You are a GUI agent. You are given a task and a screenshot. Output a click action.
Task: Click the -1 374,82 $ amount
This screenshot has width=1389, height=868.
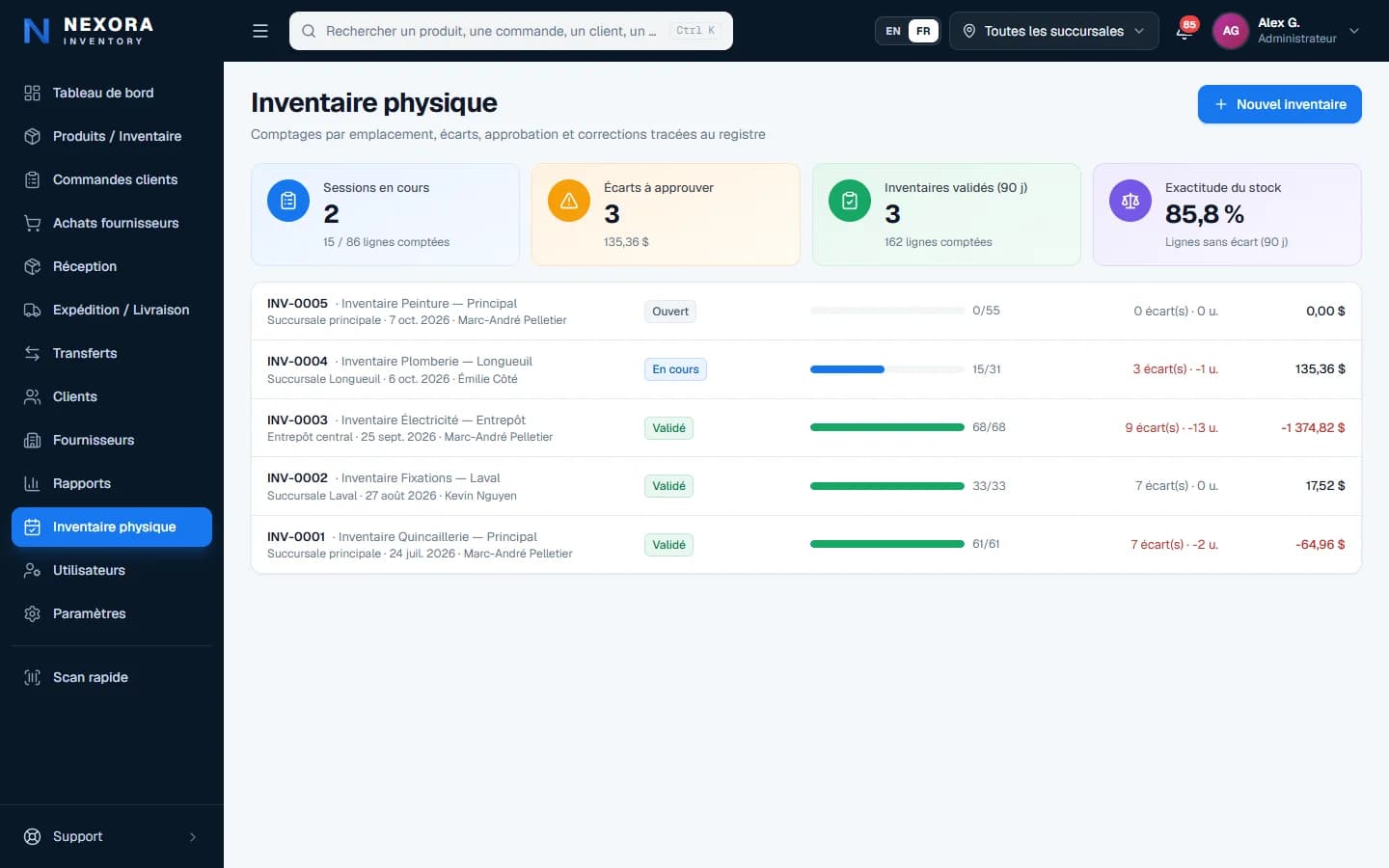coord(1313,427)
